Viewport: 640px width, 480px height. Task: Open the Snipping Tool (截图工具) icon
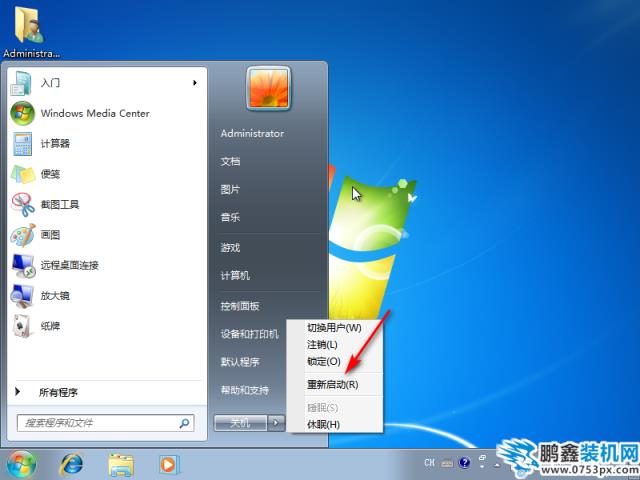click(23, 204)
